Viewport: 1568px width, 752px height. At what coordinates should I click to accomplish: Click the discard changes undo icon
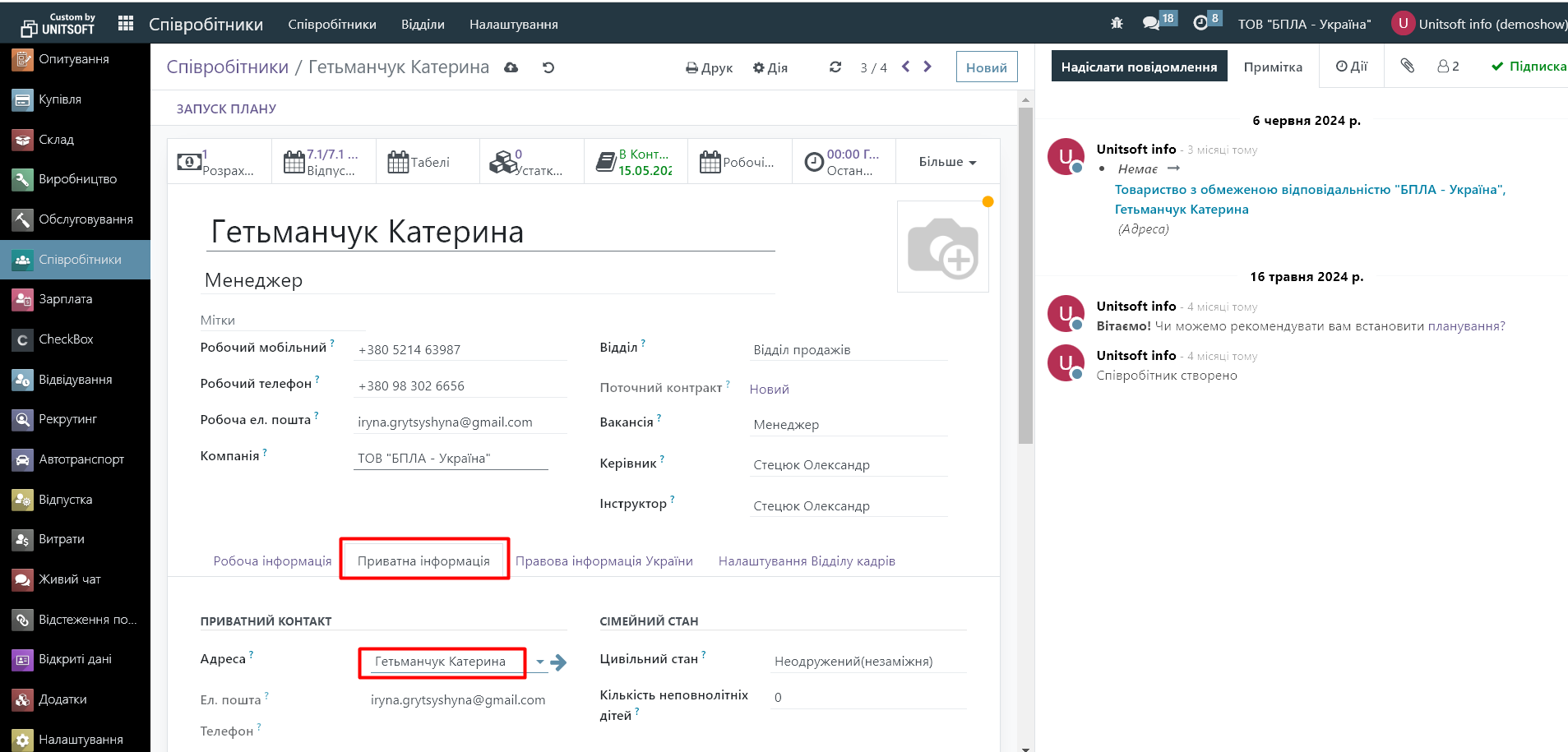click(x=548, y=67)
